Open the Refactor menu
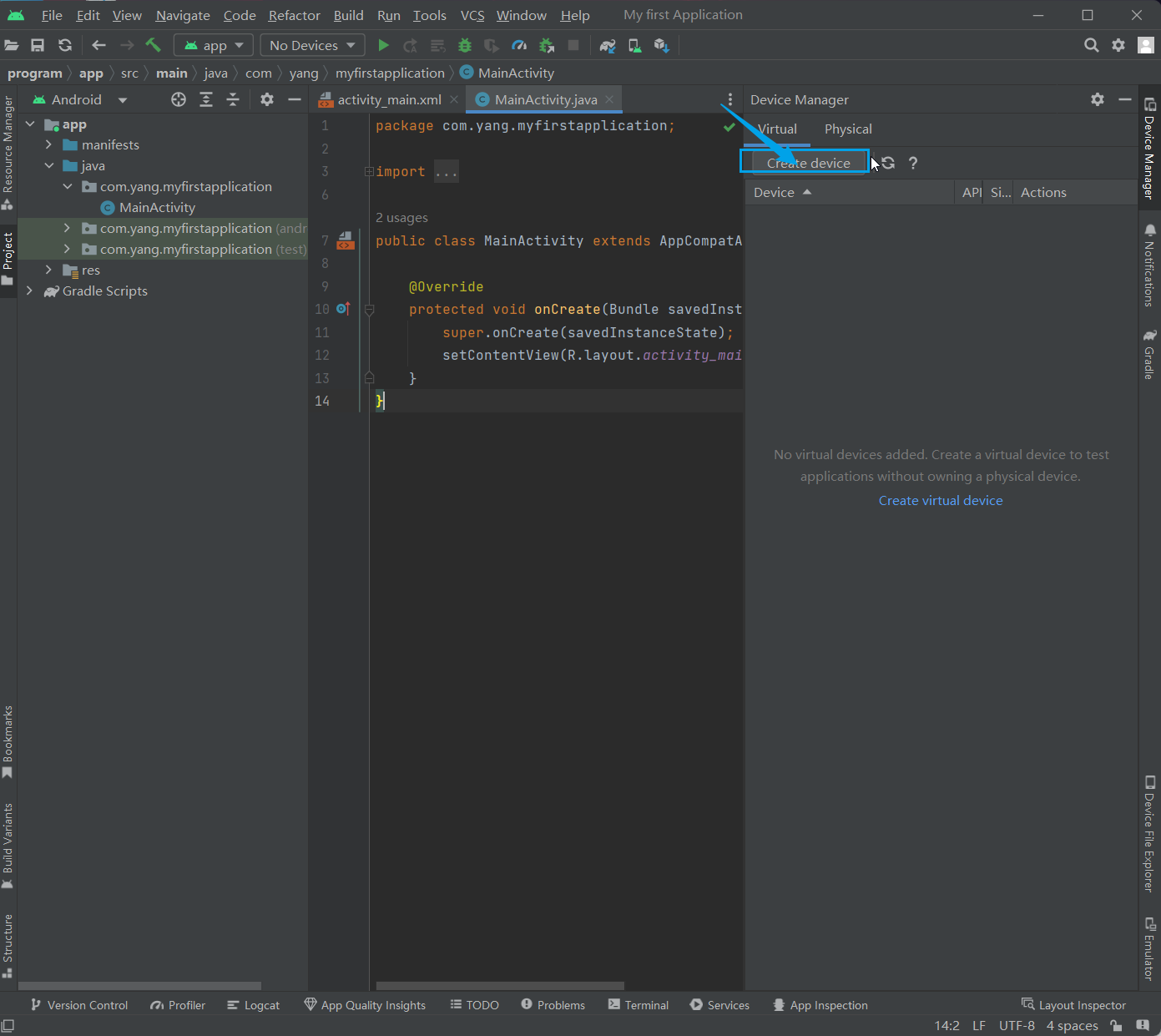 (294, 15)
